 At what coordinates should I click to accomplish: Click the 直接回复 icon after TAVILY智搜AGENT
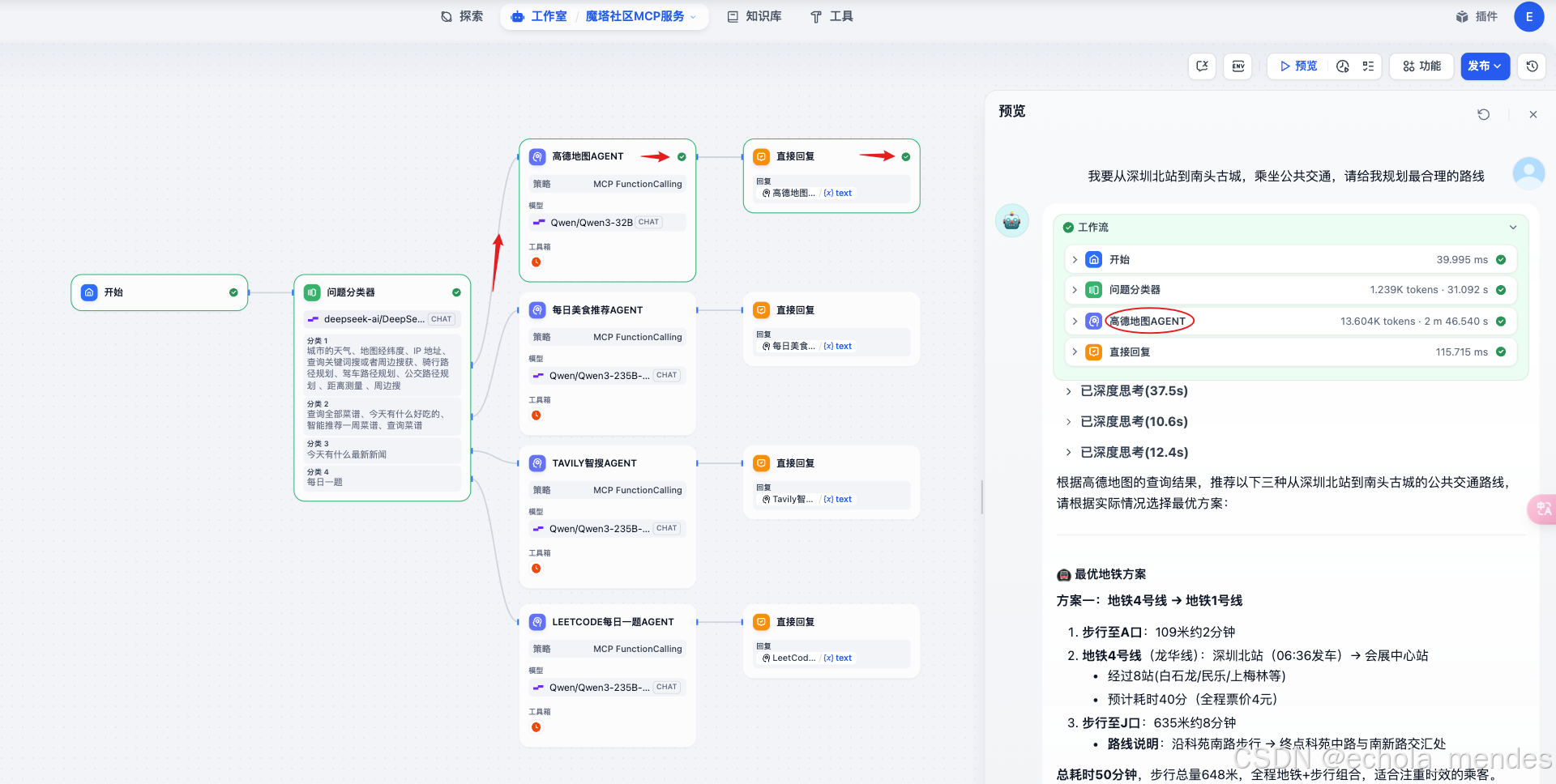pyautogui.click(x=762, y=463)
